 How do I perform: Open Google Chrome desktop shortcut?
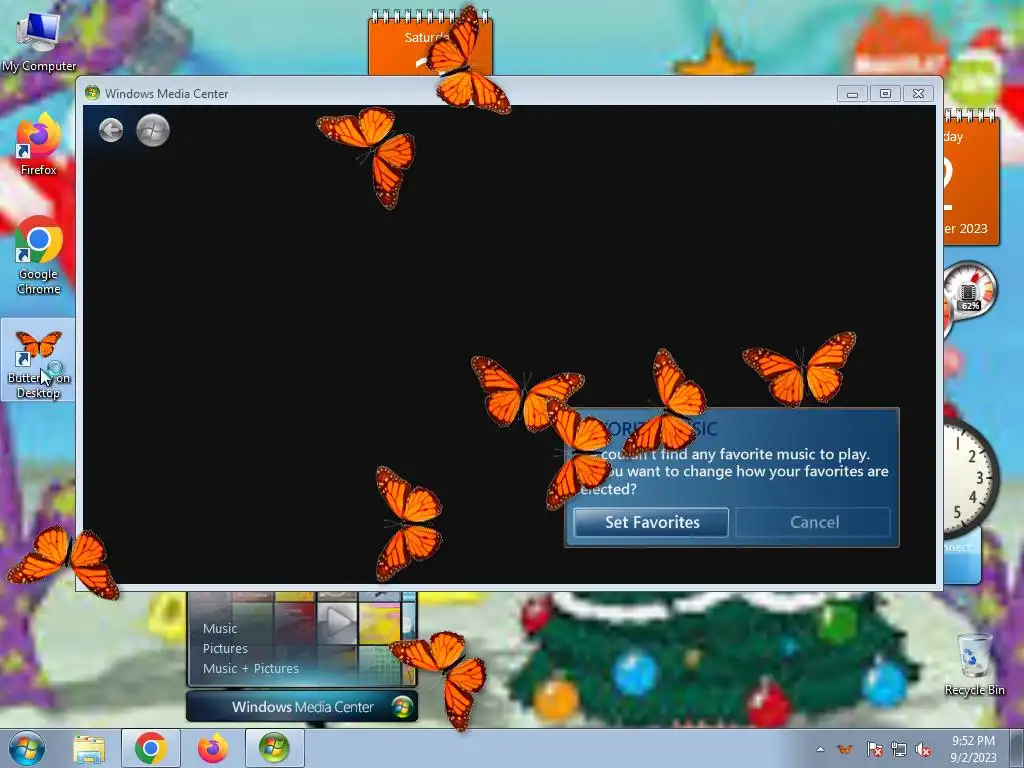[x=39, y=257]
